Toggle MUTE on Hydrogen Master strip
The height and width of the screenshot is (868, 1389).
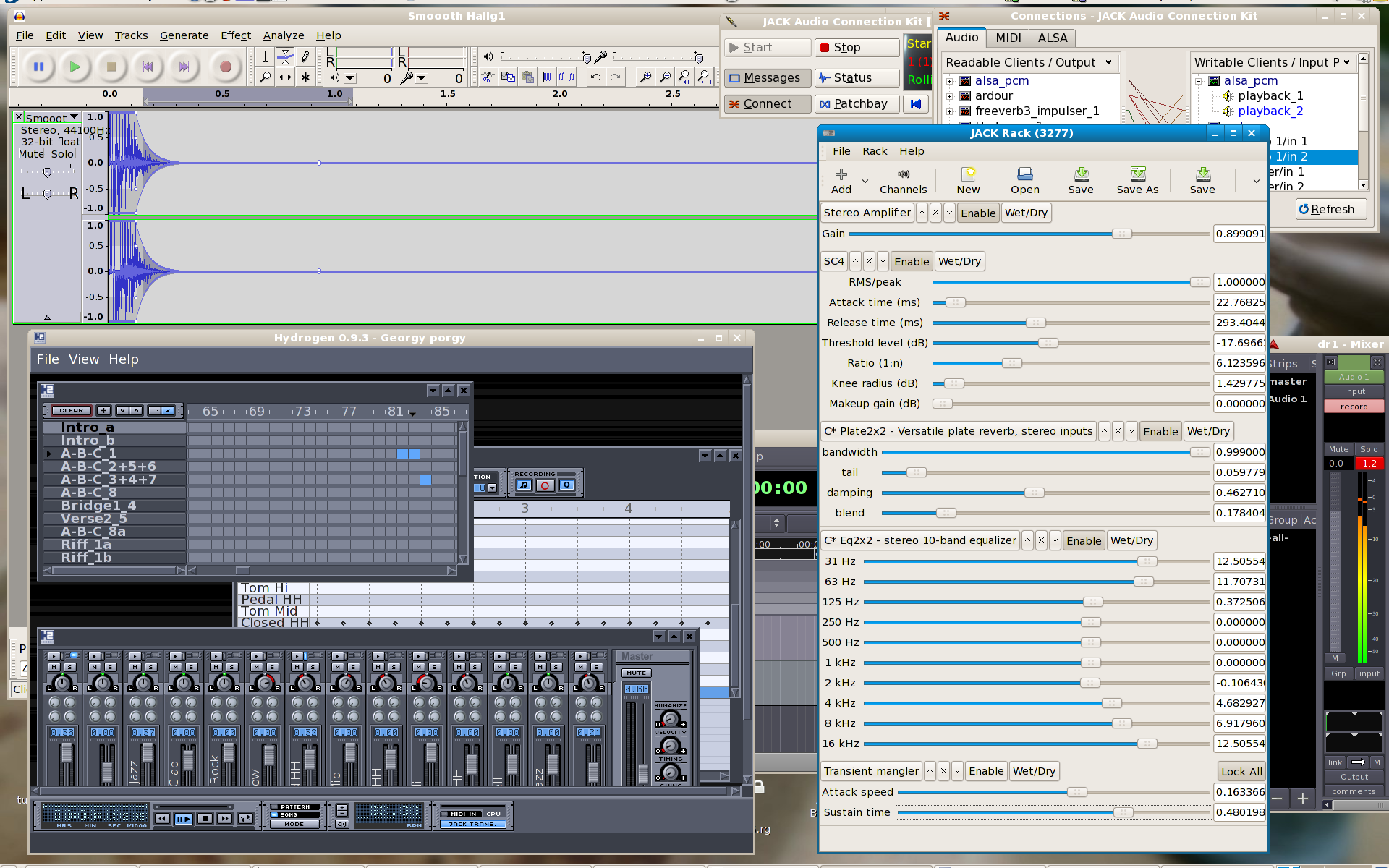click(636, 673)
